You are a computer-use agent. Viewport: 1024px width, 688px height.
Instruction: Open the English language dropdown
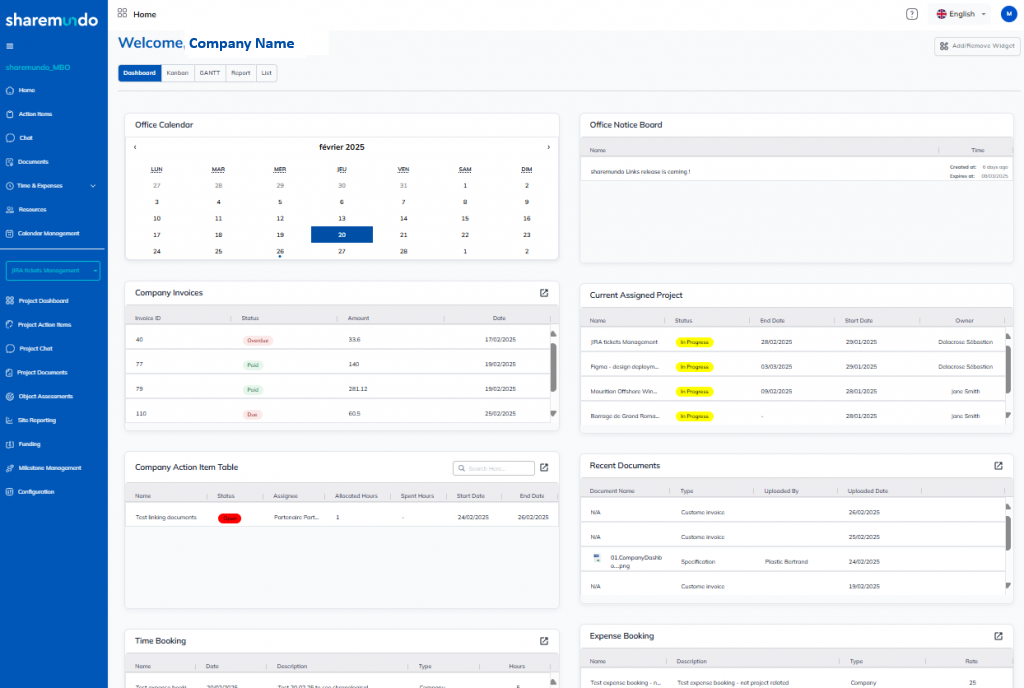click(961, 14)
